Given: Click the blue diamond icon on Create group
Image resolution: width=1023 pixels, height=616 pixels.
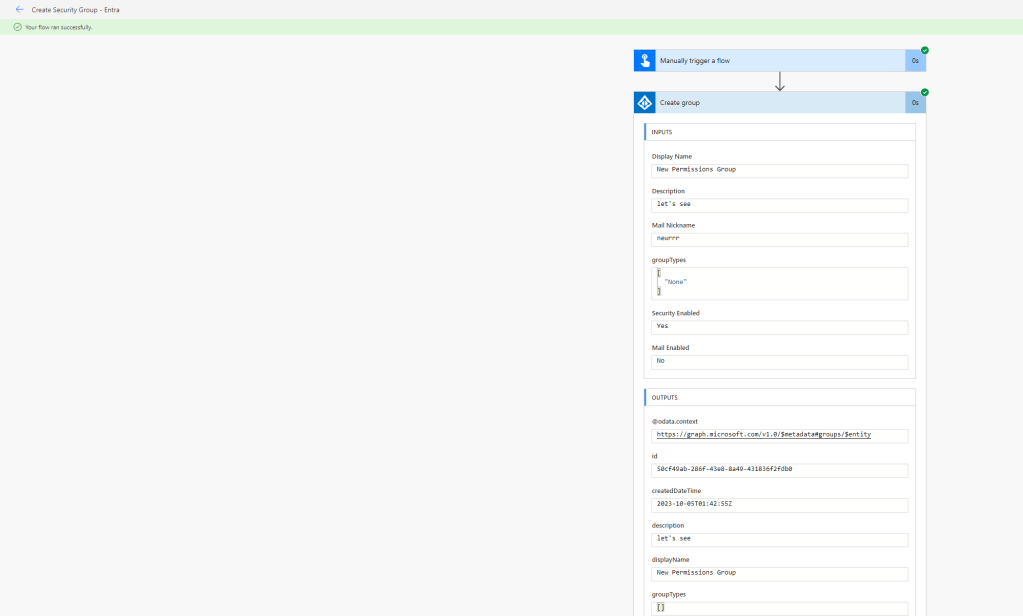Looking at the screenshot, I should click(644, 103).
